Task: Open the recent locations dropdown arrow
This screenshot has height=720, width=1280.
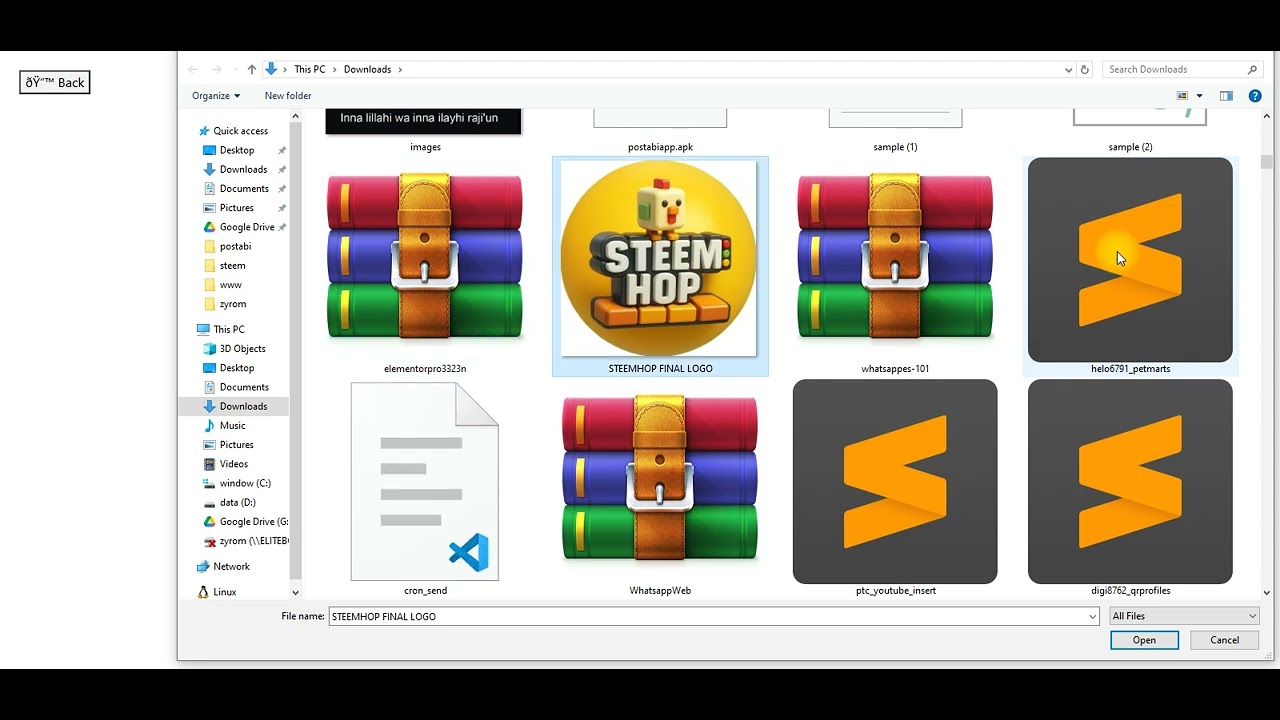Action: 234,70
